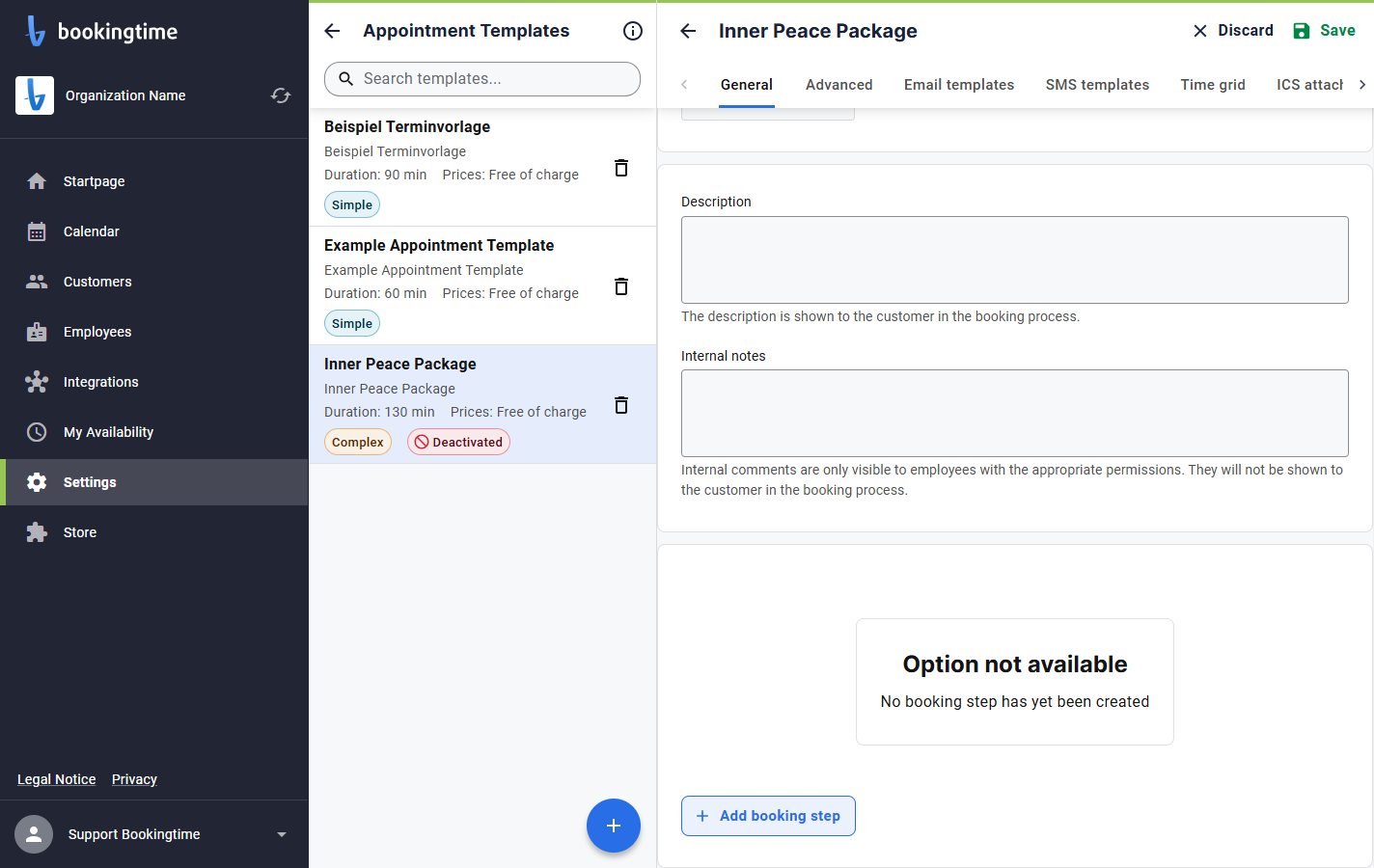Image resolution: width=1374 pixels, height=868 pixels.
Task: Open the Time grid tab
Action: 1213,85
